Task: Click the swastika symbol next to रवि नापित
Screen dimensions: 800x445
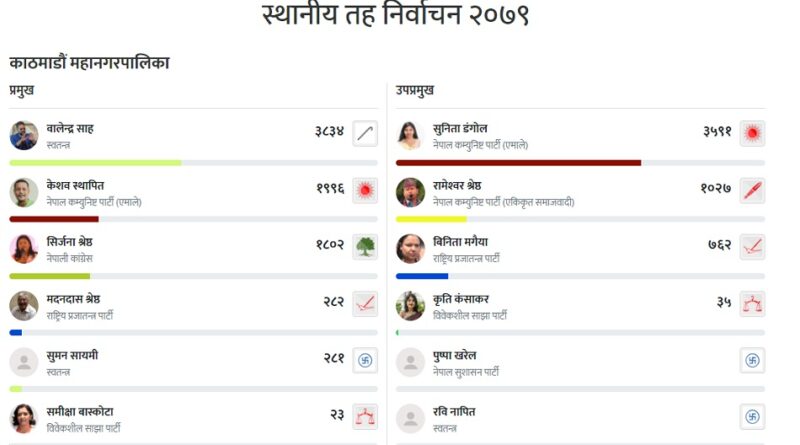Action: coord(752,417)
